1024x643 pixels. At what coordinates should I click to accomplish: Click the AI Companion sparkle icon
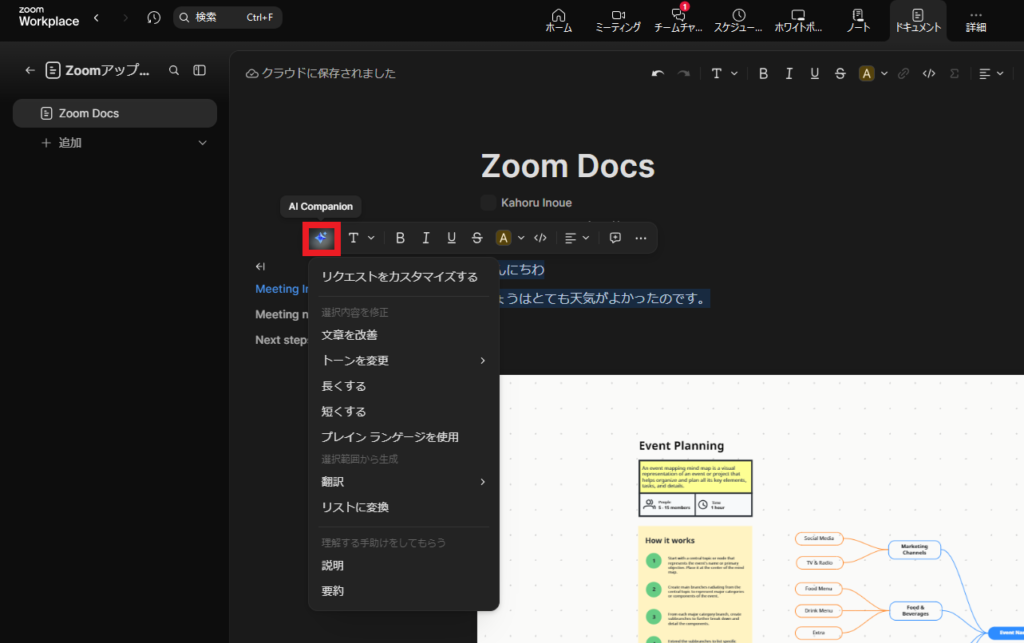[321, 238]
